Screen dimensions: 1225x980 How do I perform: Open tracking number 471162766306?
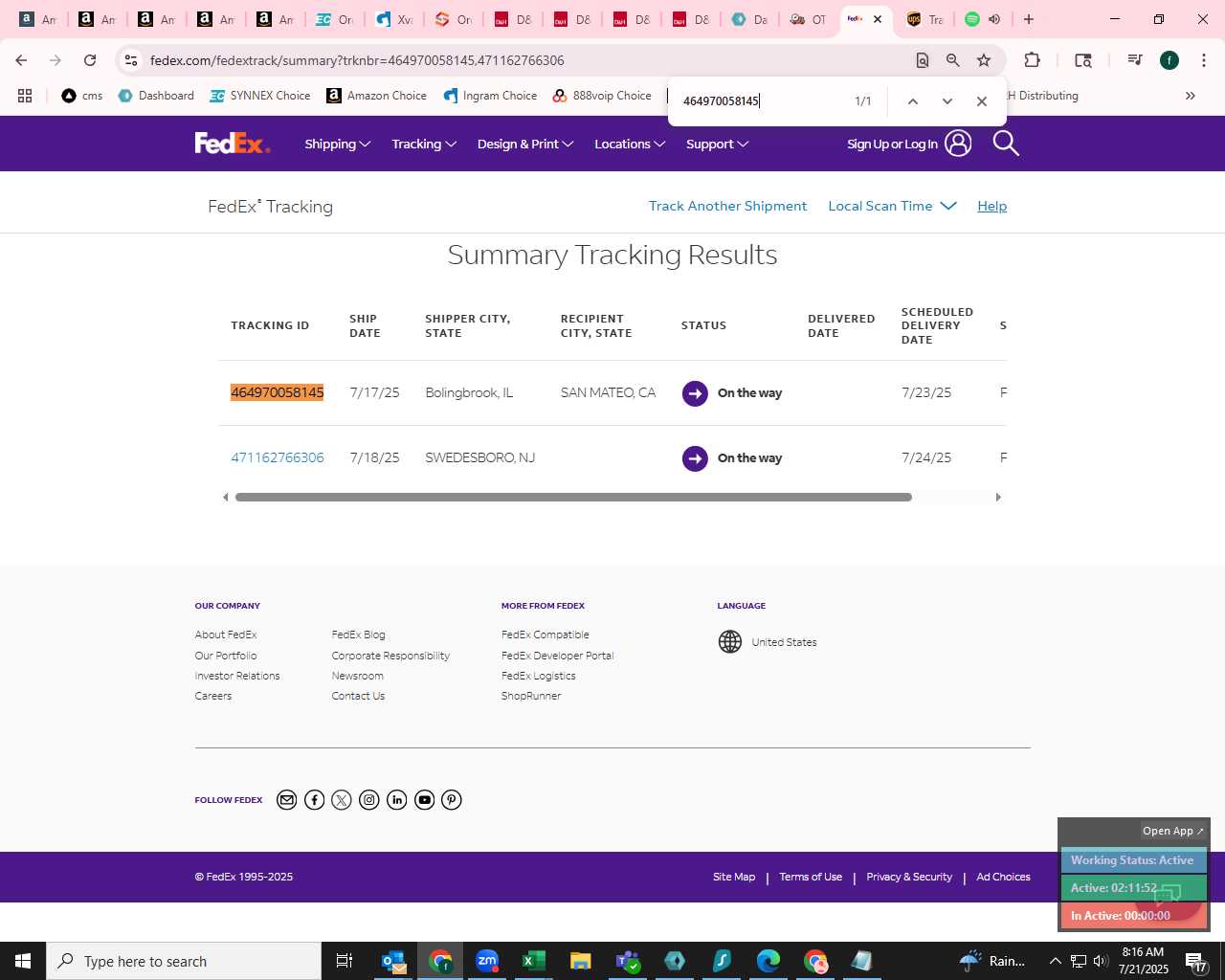point(278,457)
